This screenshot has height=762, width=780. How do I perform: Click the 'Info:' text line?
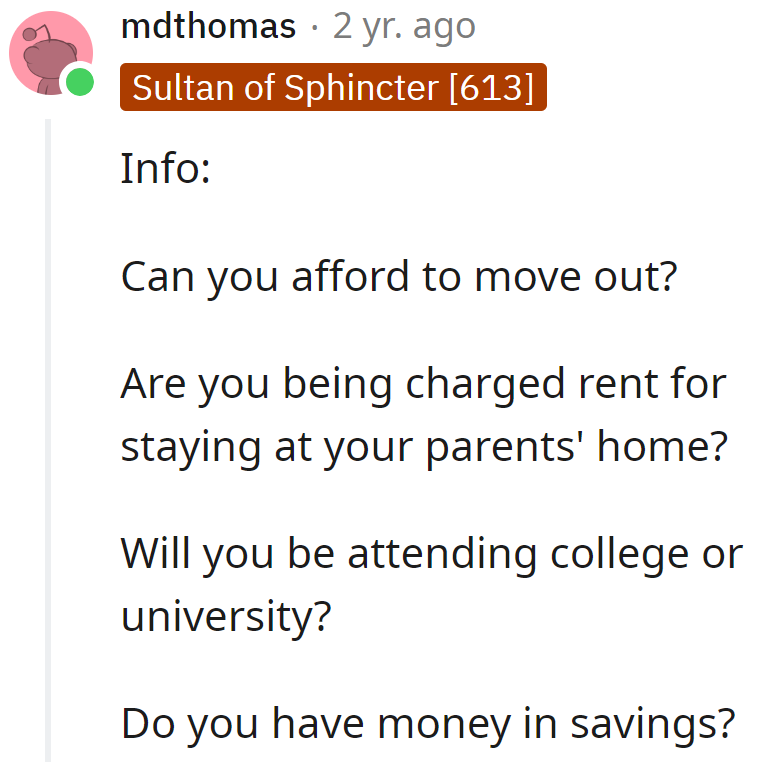pos(165,168)
